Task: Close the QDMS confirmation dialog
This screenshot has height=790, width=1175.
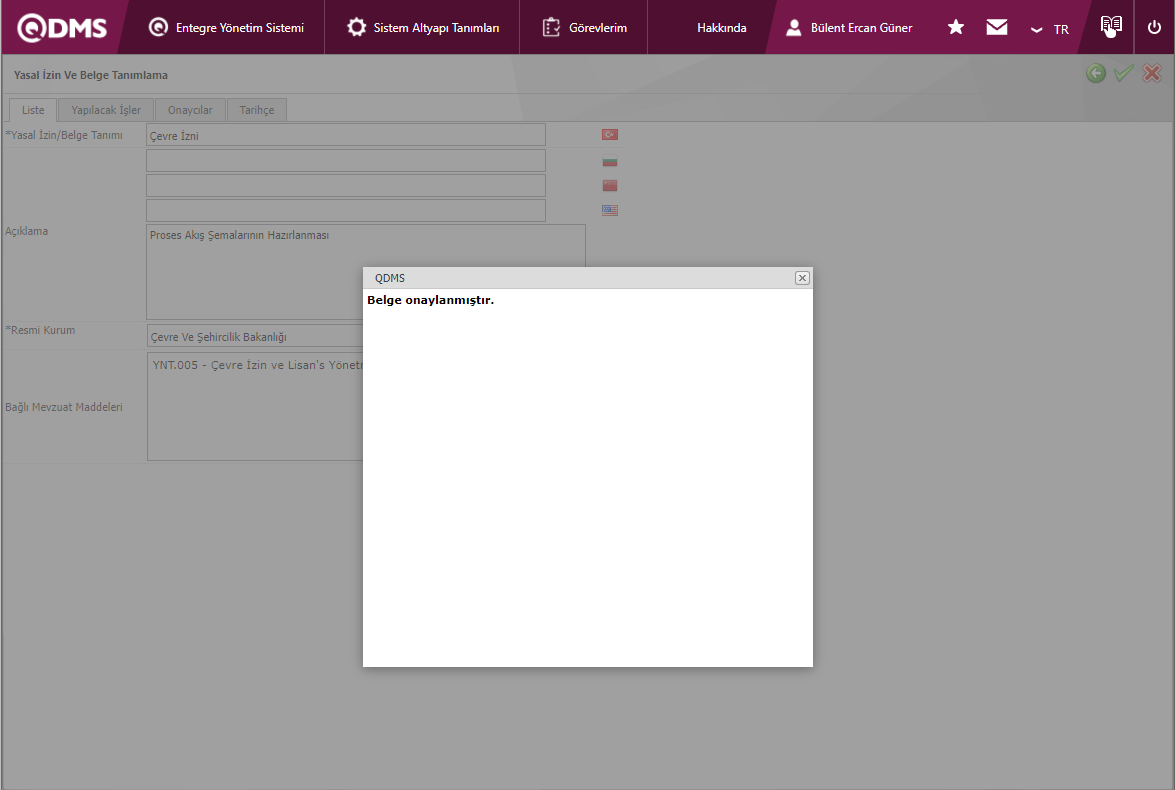Action: point(802,278)
